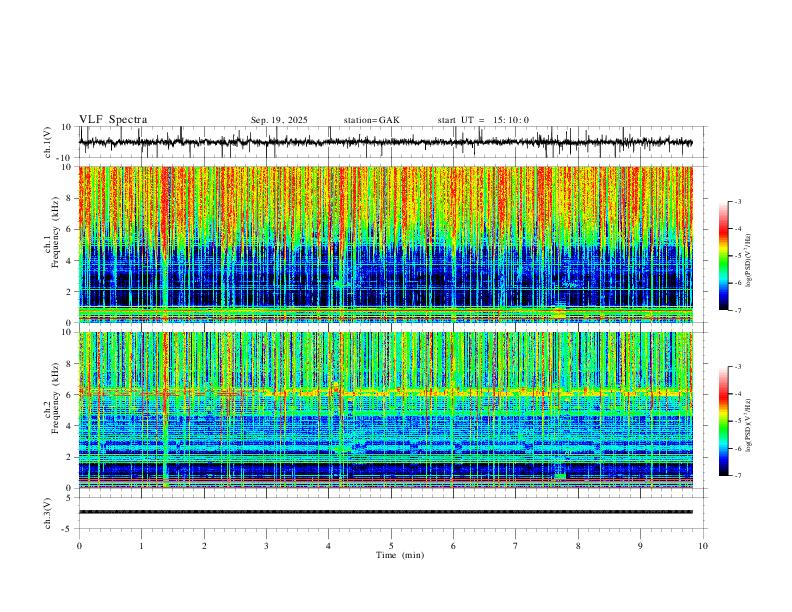The image size is (792, 612).
Task: Click the ch.3 flat black signal trace
Action: [x=385, y=512]
